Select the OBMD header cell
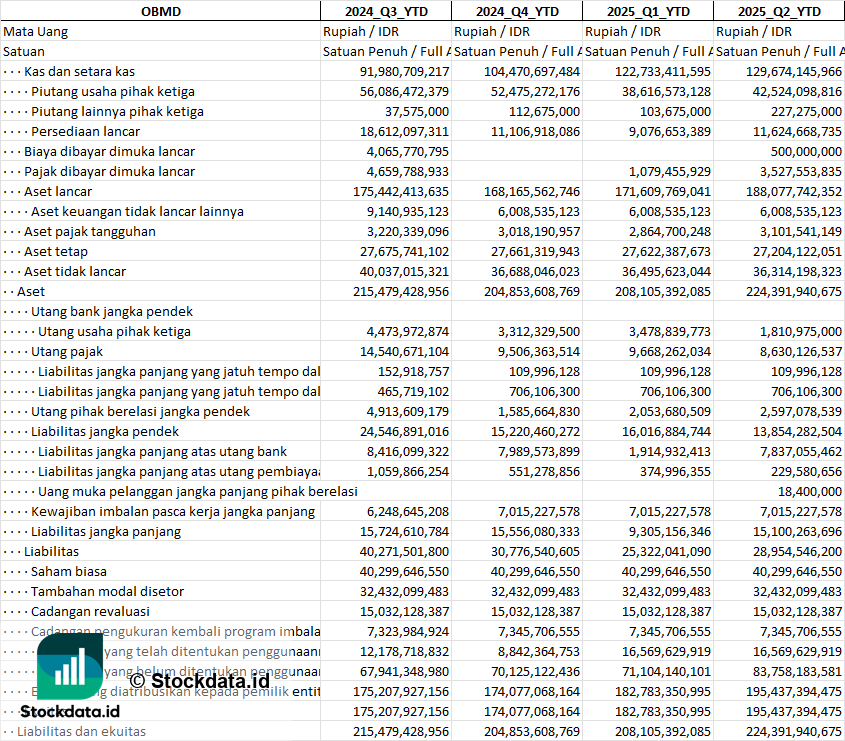 pos(160,11)
